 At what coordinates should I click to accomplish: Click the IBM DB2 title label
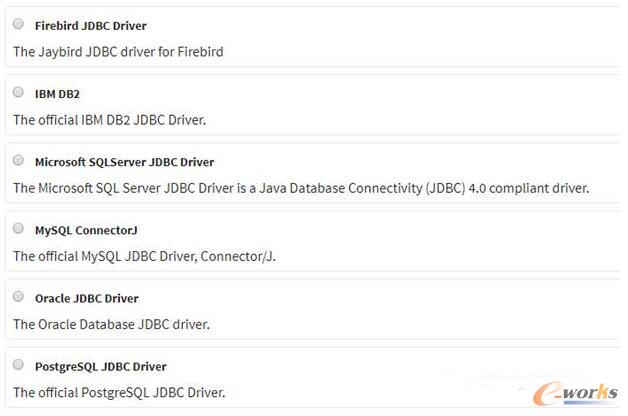[x=57, y=94]
